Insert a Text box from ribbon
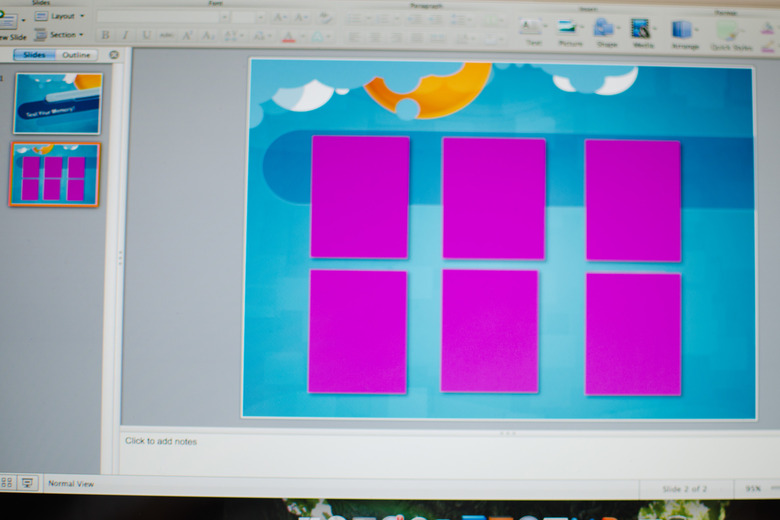This screenshot has width=780, height=520. pyautogui.click(x=531, y=29)
